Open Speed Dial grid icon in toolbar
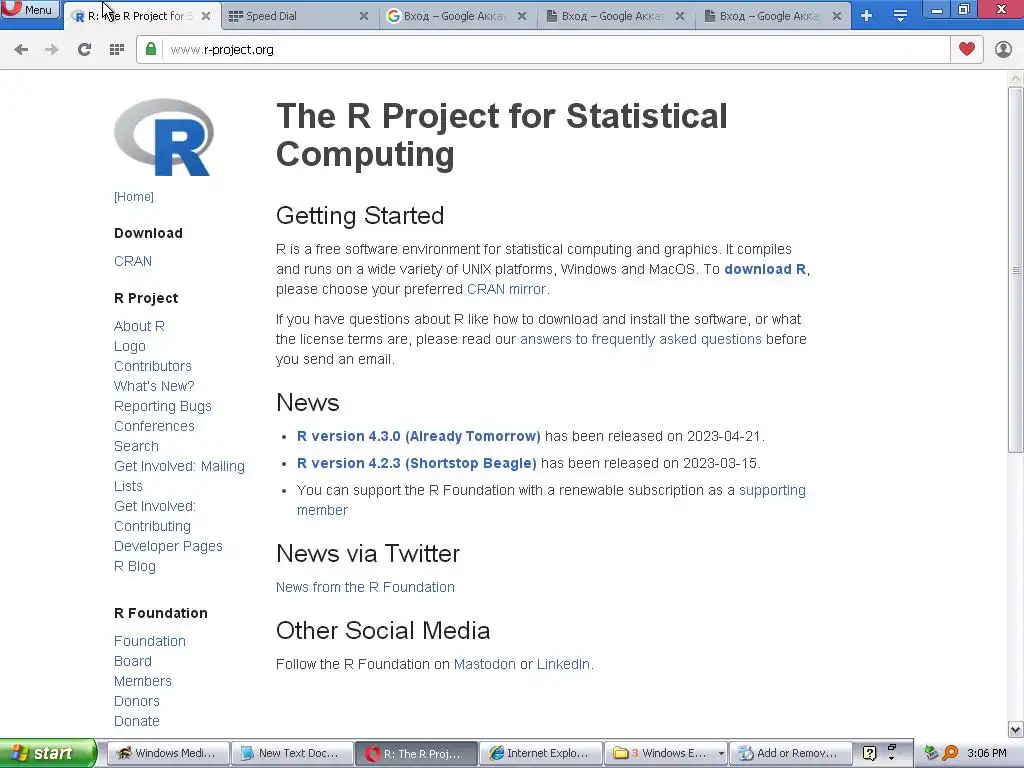 [116, 50]
